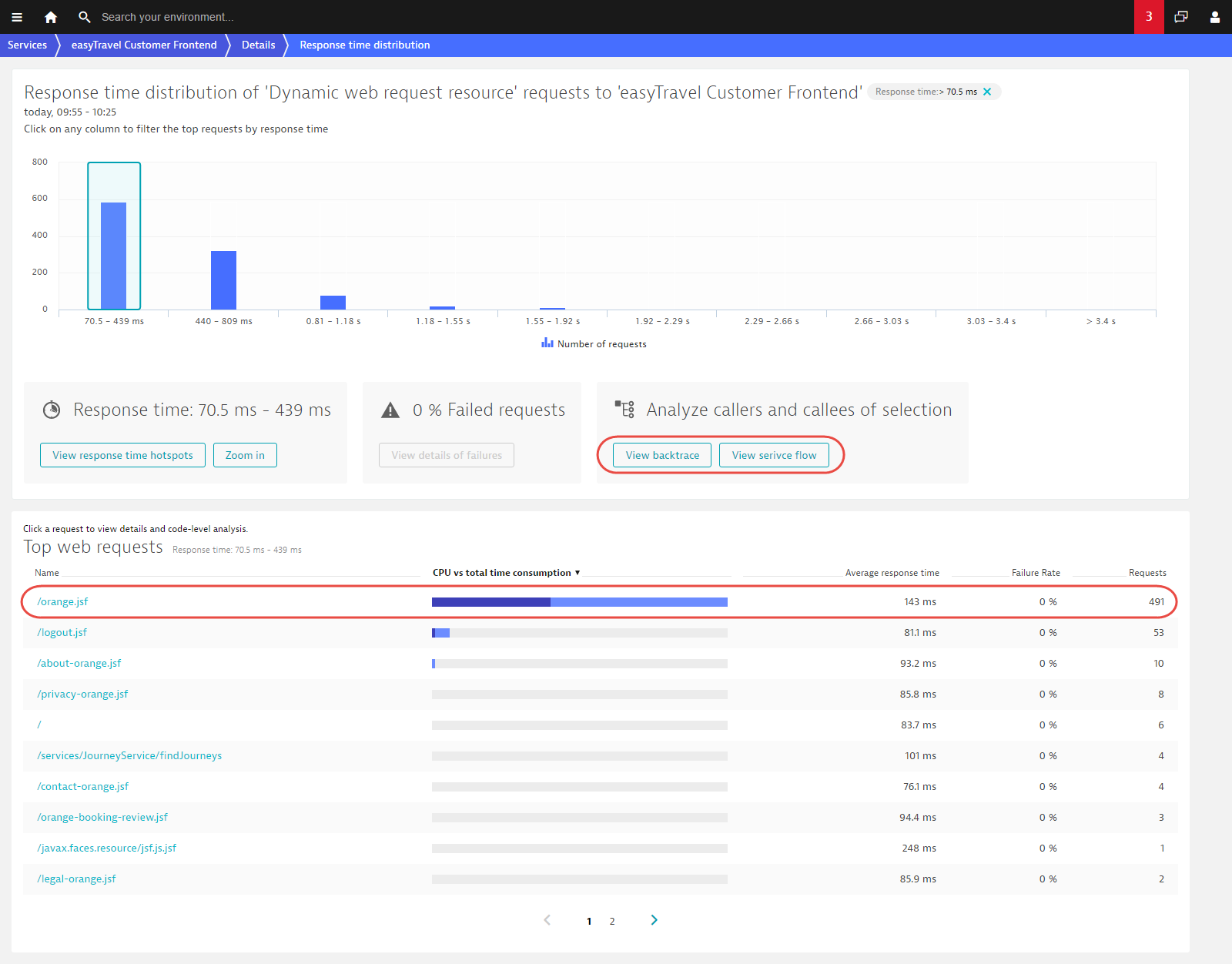Select the 0.81 - 1.18 s chart bar

(x=333, y=303)
